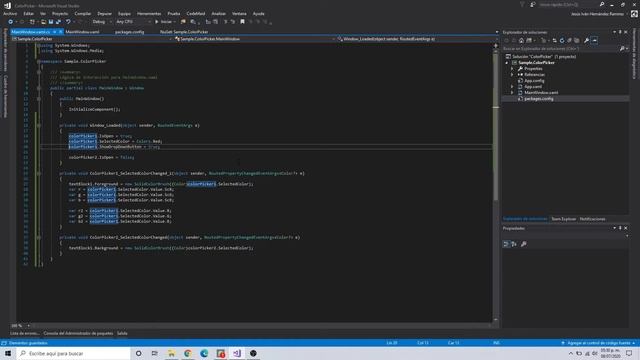The width and height of the screenshot is (640, 360).
Task: Open Consola del Administrador de paquetes
Action: (x=78, y=333)
